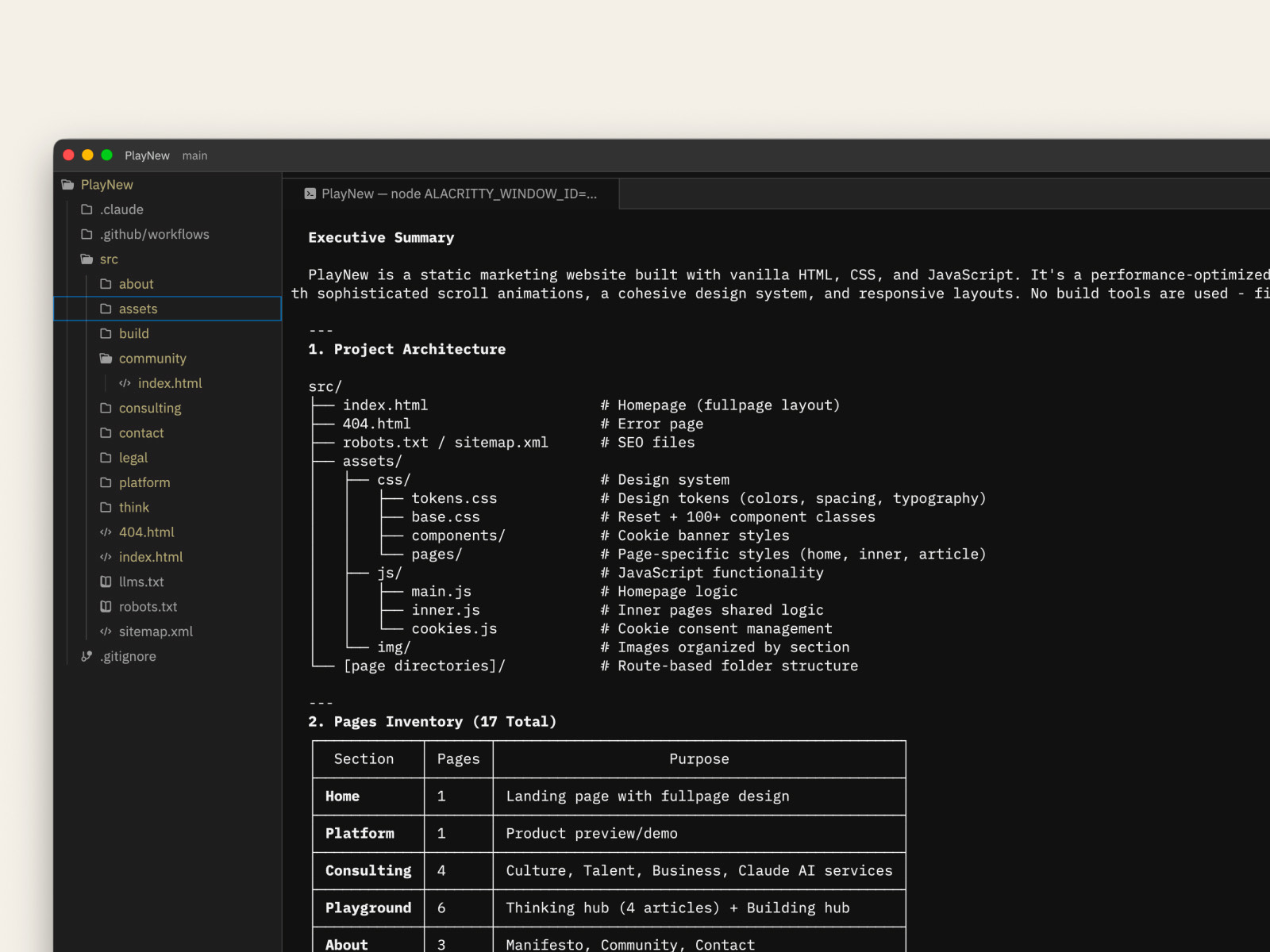Click the code icon next to sitemap.xml
The height and width of the screenshot is (952, 1270).
click(x=106, y=631)
